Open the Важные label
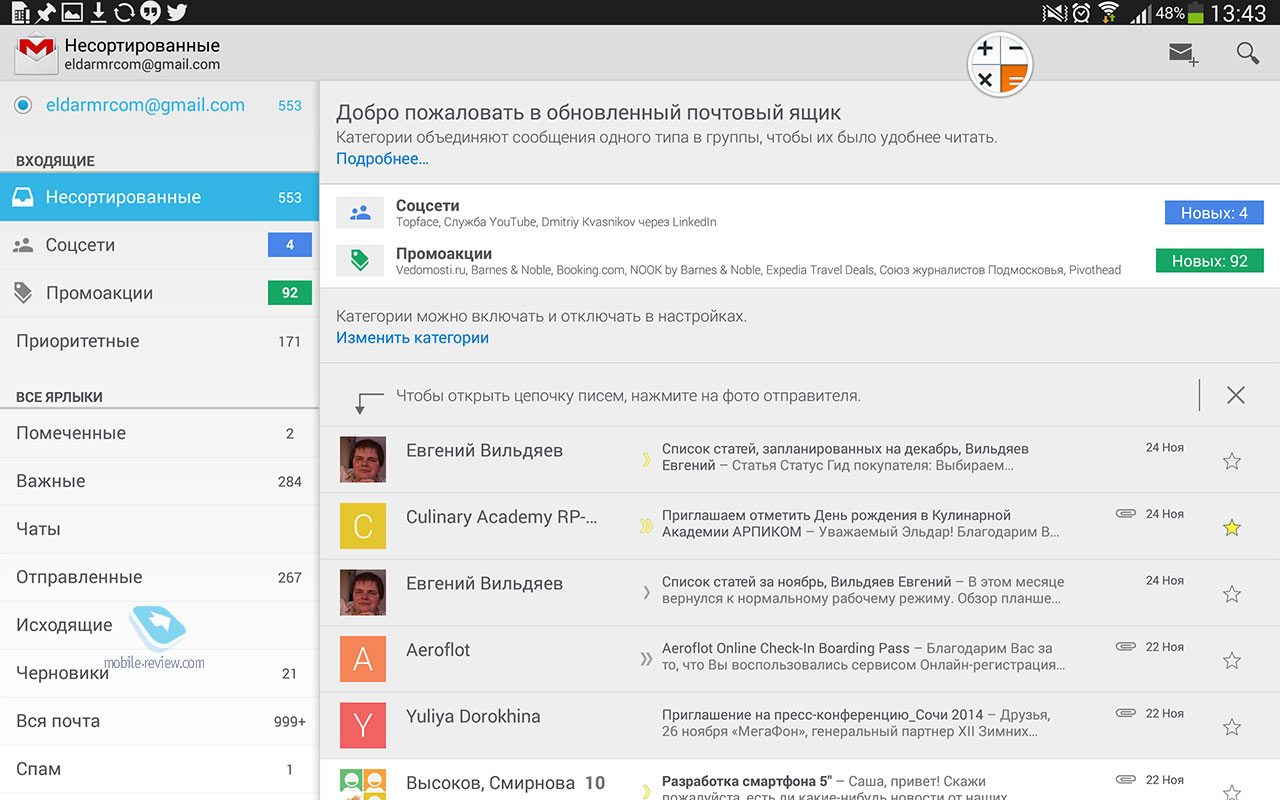Image resolution: width=1280 pixels, height=800 pixels. point(159,481)
